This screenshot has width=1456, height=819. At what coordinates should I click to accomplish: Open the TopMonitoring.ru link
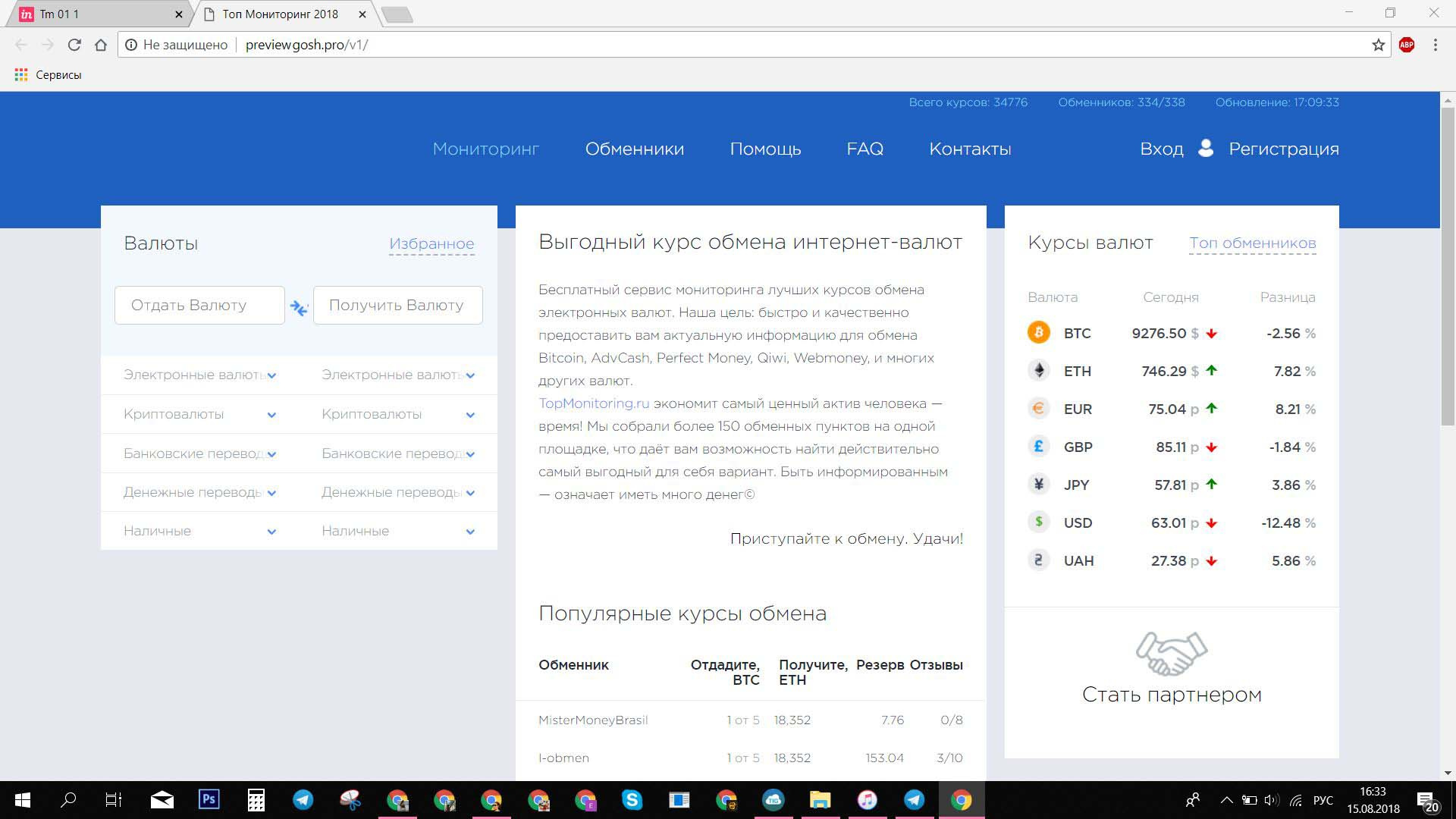pyautogui.click(x=594, y=403)
